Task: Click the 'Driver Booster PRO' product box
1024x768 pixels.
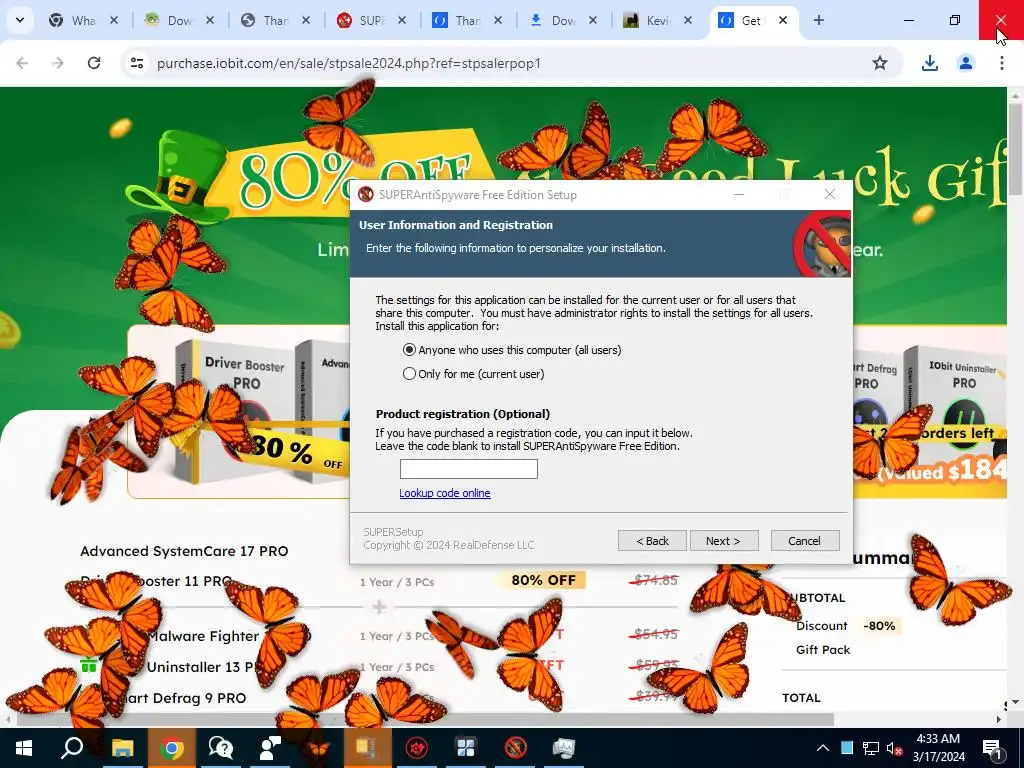Action: (238, 411)
